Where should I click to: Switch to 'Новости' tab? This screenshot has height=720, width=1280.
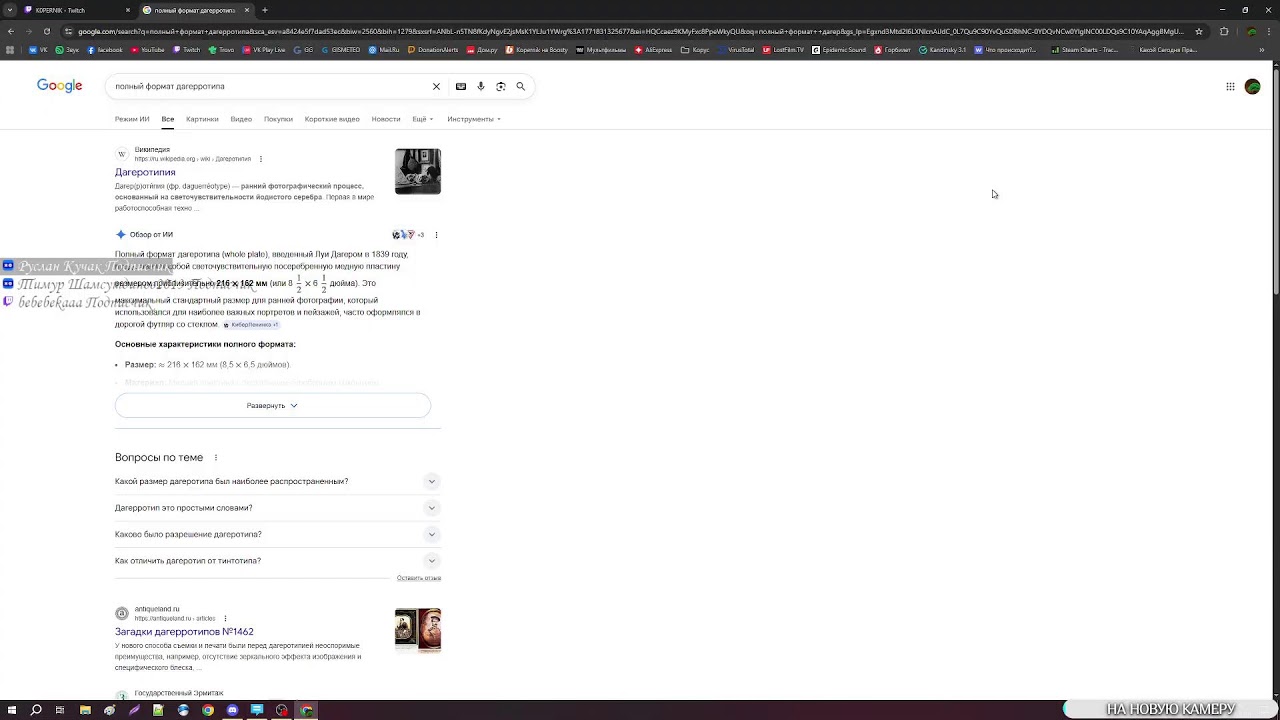(386, 119)
